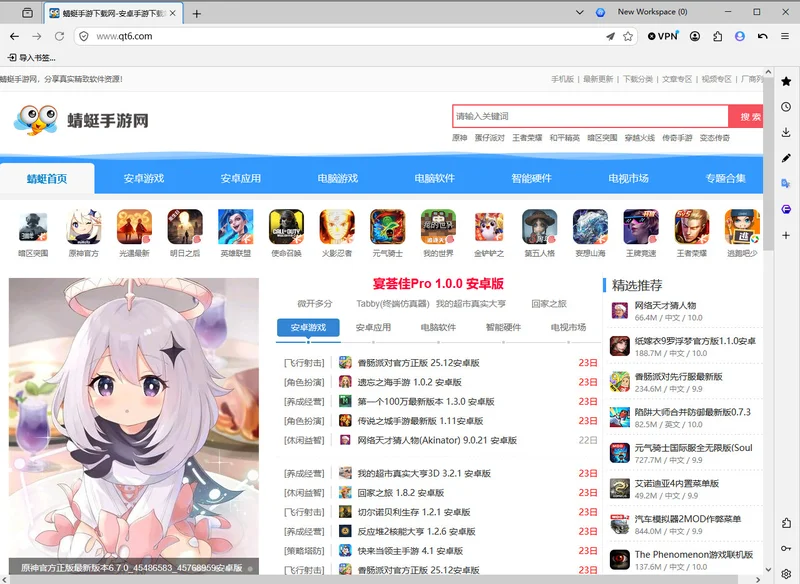Open 第一个100万最新版本 1.3.0 link
This screenshot has width=800, height=584.
(426, 401)
